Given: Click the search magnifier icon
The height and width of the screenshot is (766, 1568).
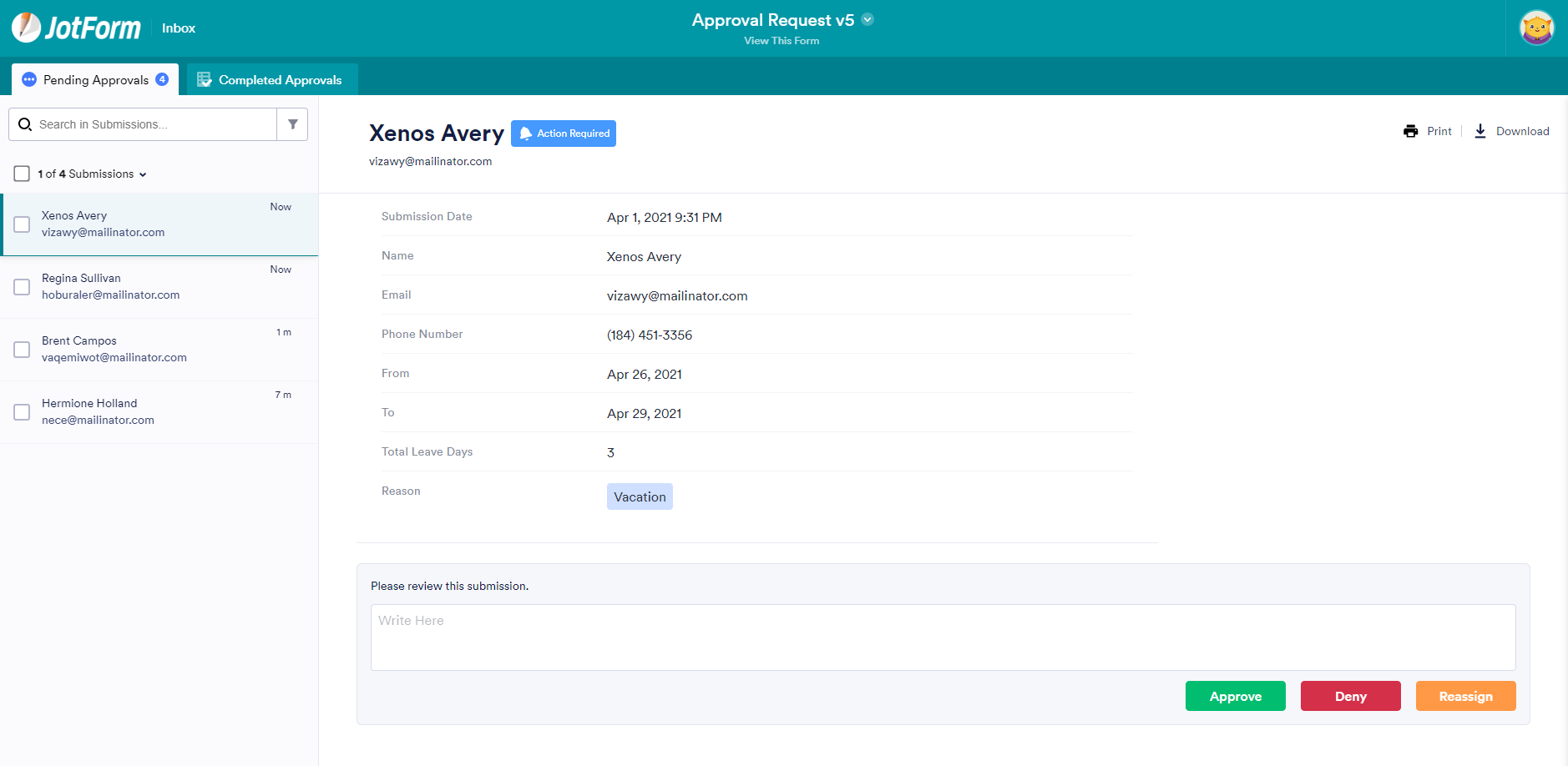Looking at the screenshot, I should (25, 124).
